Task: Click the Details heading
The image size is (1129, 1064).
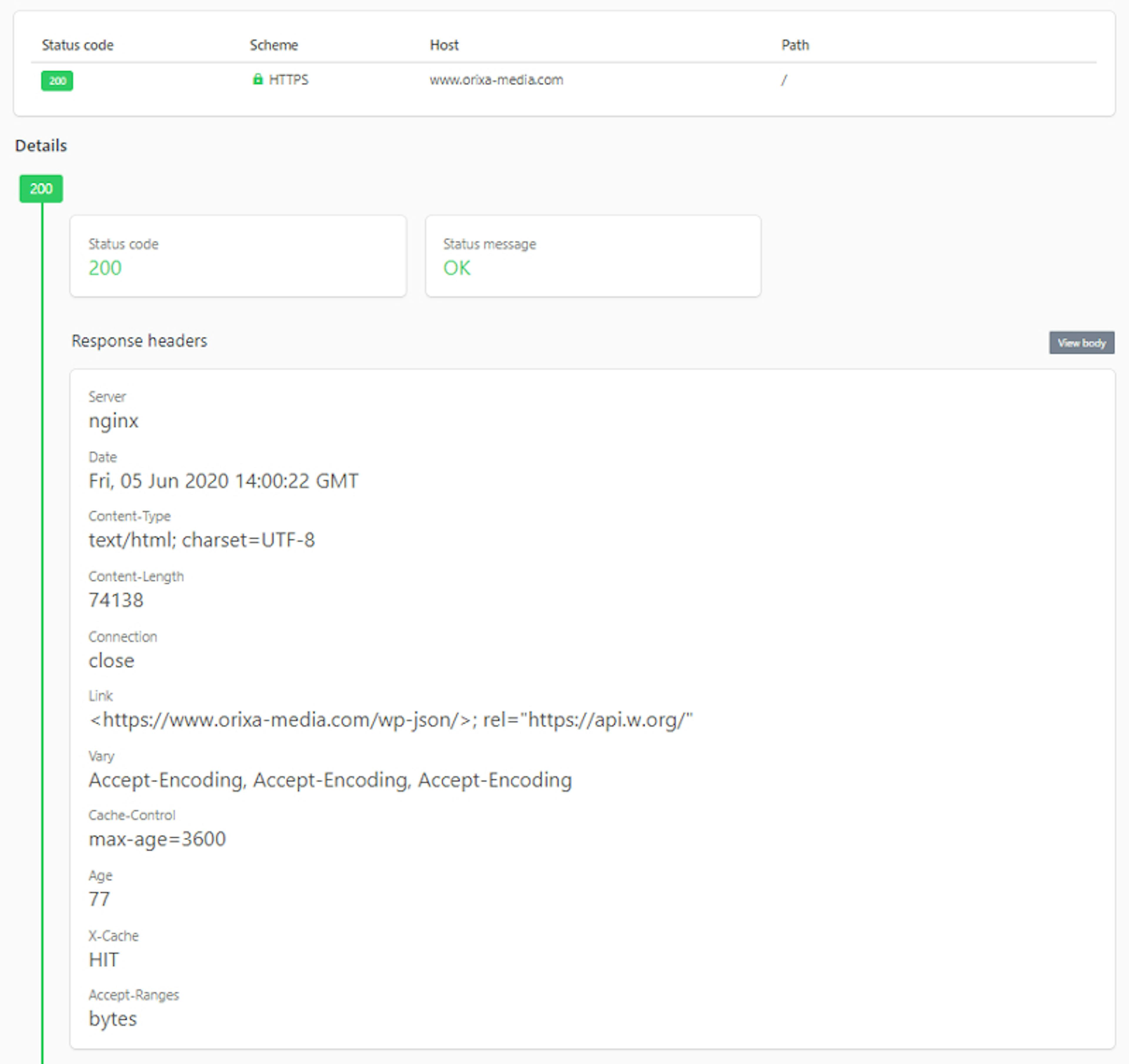Action: (40, 145)
